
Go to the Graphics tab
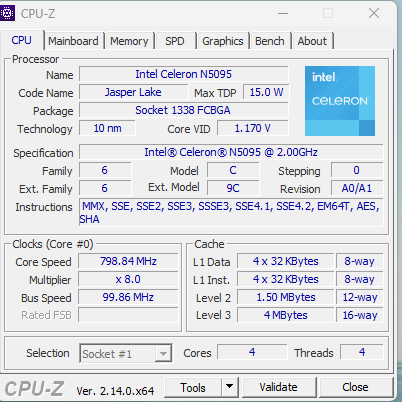pyautogui.click(x=223, y=41)
